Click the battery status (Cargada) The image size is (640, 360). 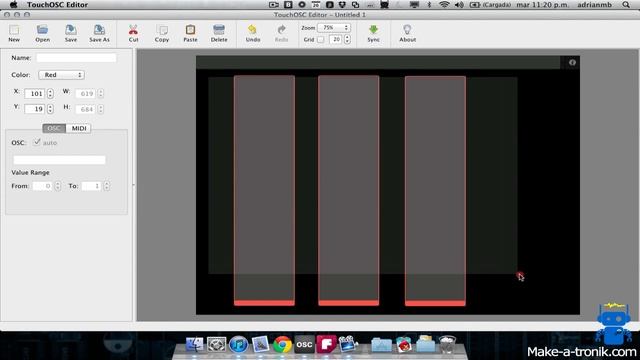coord(491,5)
